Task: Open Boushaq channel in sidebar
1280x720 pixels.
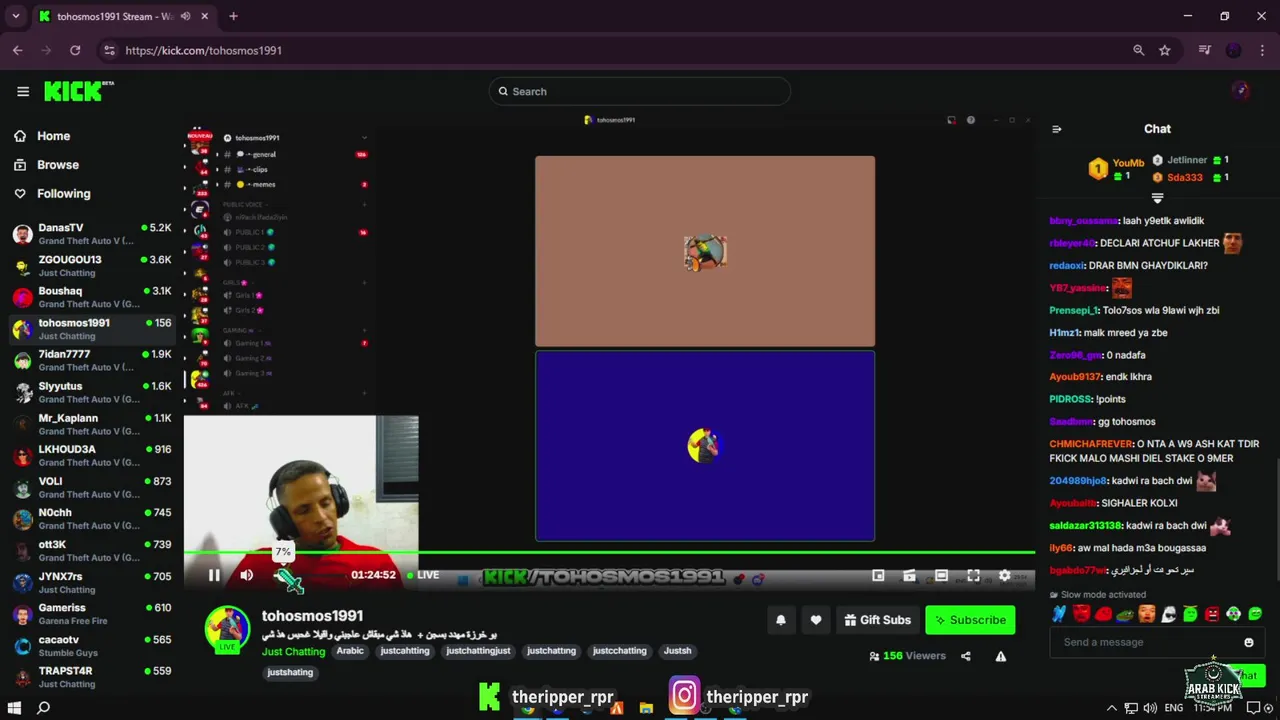Action: [91, 297]
